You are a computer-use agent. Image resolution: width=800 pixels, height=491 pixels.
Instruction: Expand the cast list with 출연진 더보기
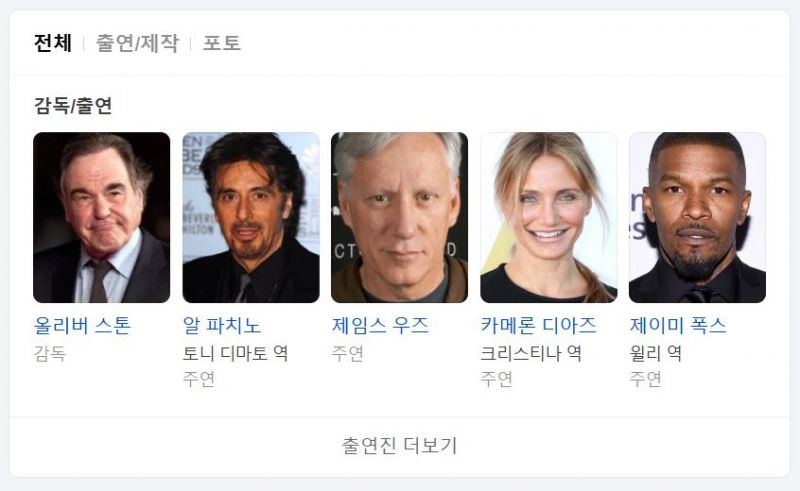(x=399, y=446)
